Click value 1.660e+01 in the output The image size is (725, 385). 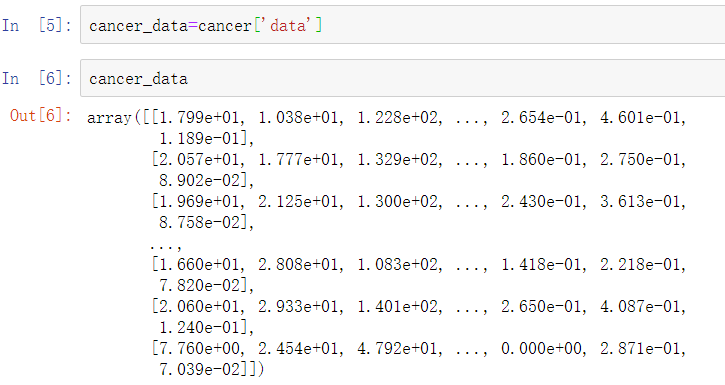(x=199, y=264)
